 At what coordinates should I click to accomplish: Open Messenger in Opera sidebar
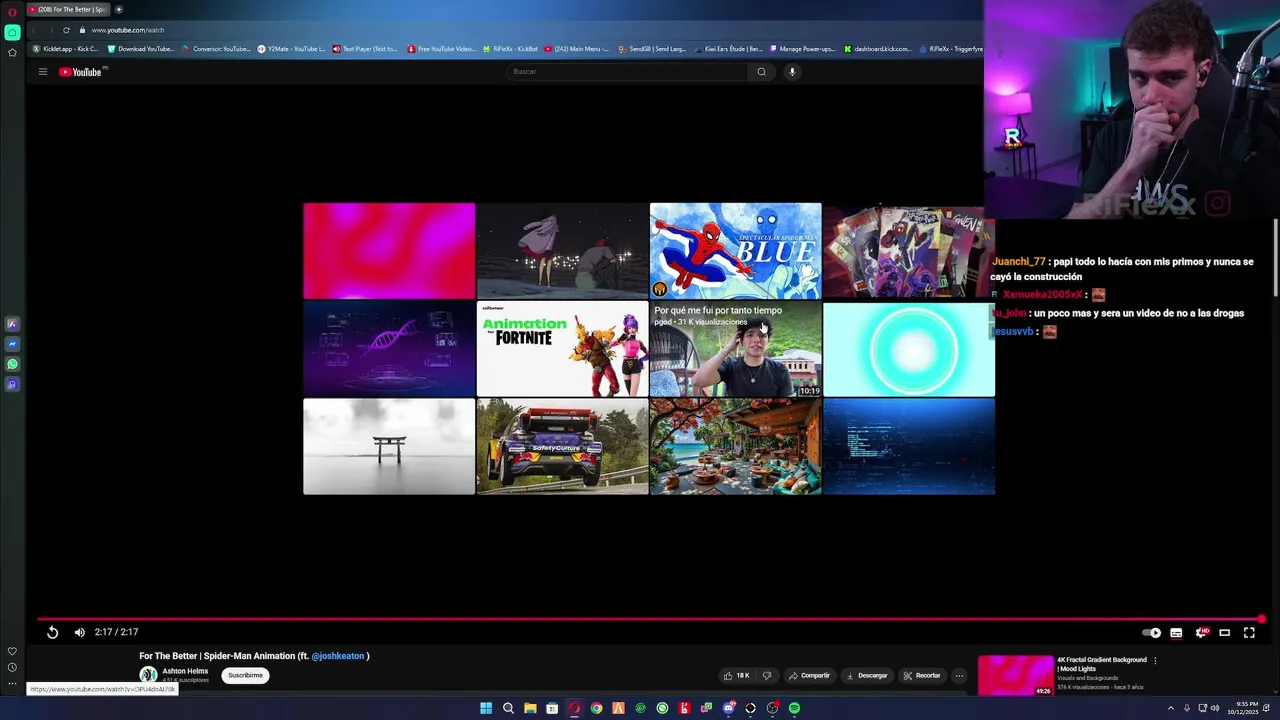coord(12,344)
